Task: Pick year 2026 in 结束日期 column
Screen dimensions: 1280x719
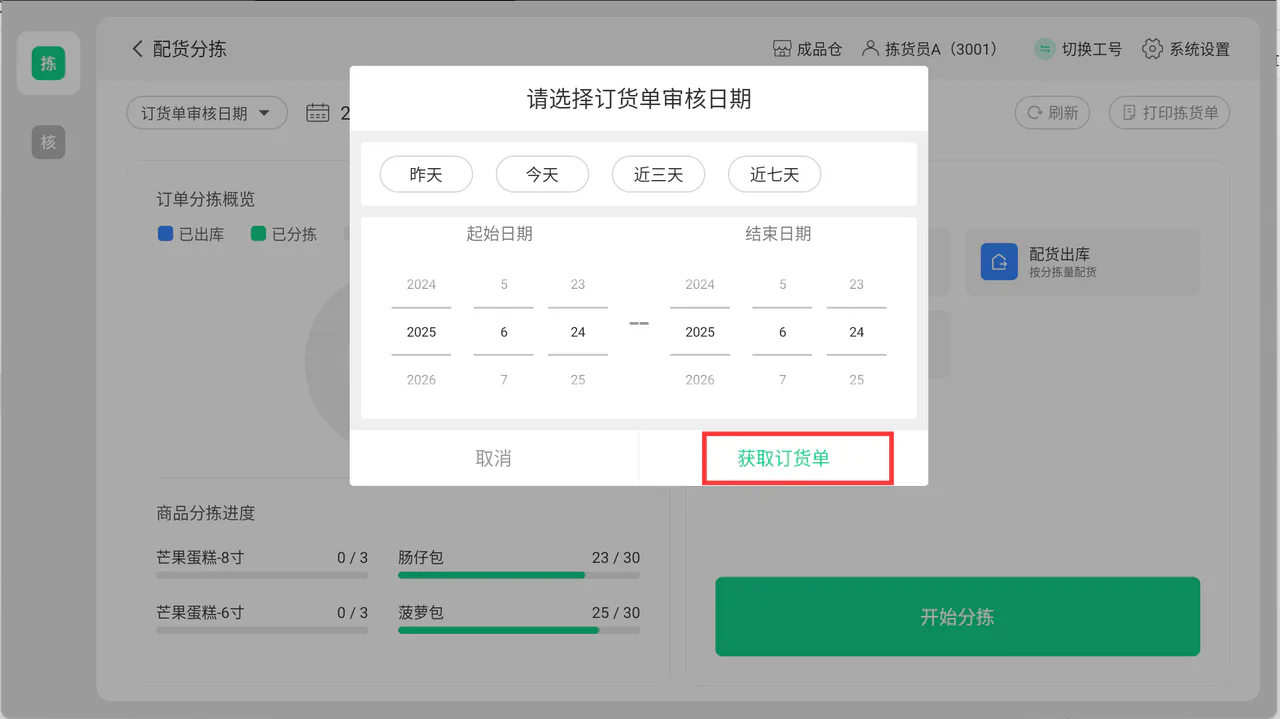Action: 700,380
